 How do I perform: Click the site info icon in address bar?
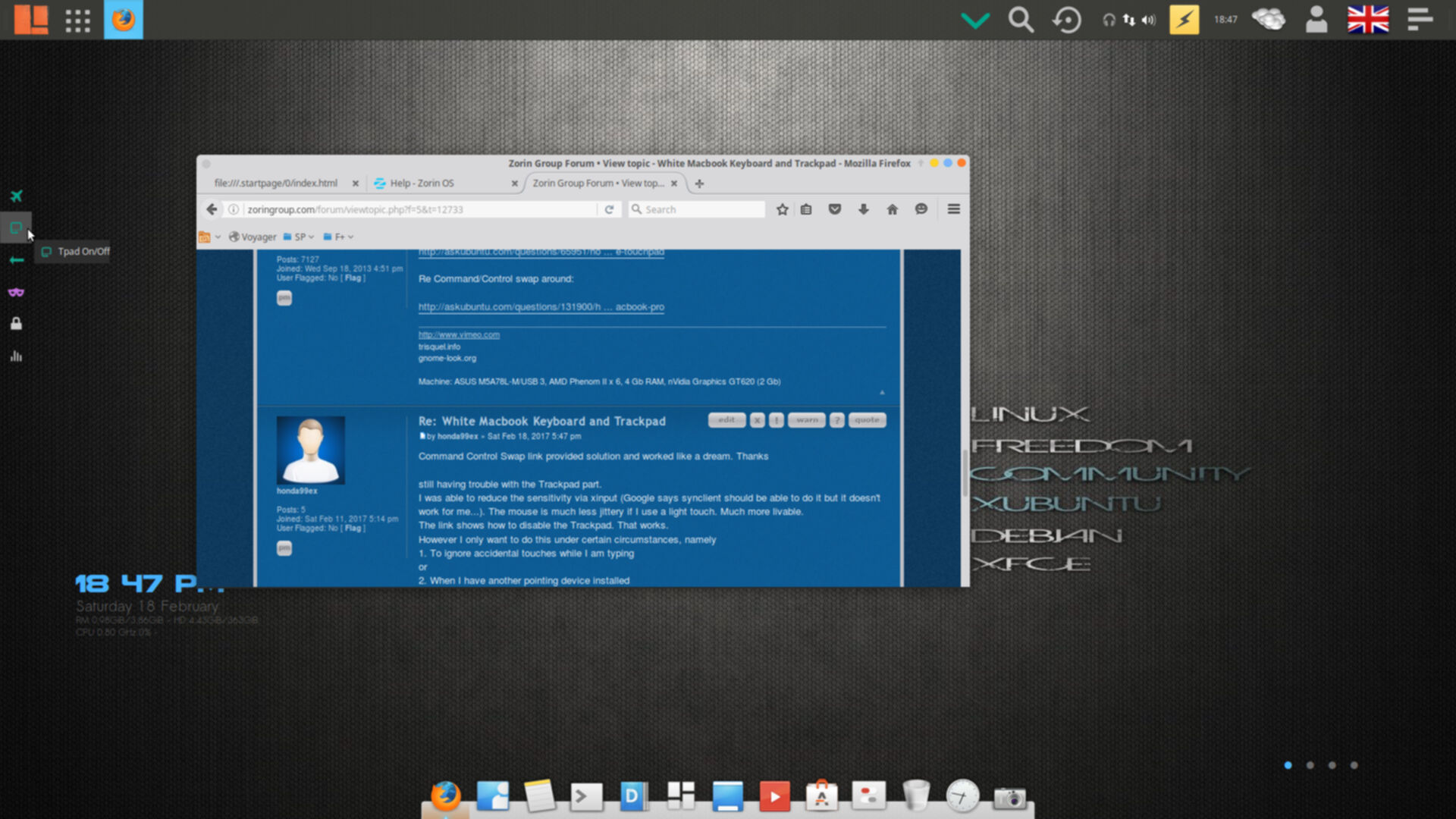point(234,209)
